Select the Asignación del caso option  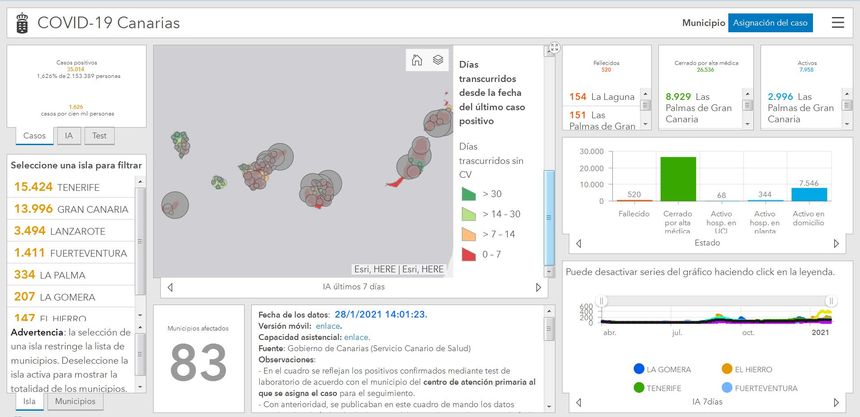[x=771, y=22]
